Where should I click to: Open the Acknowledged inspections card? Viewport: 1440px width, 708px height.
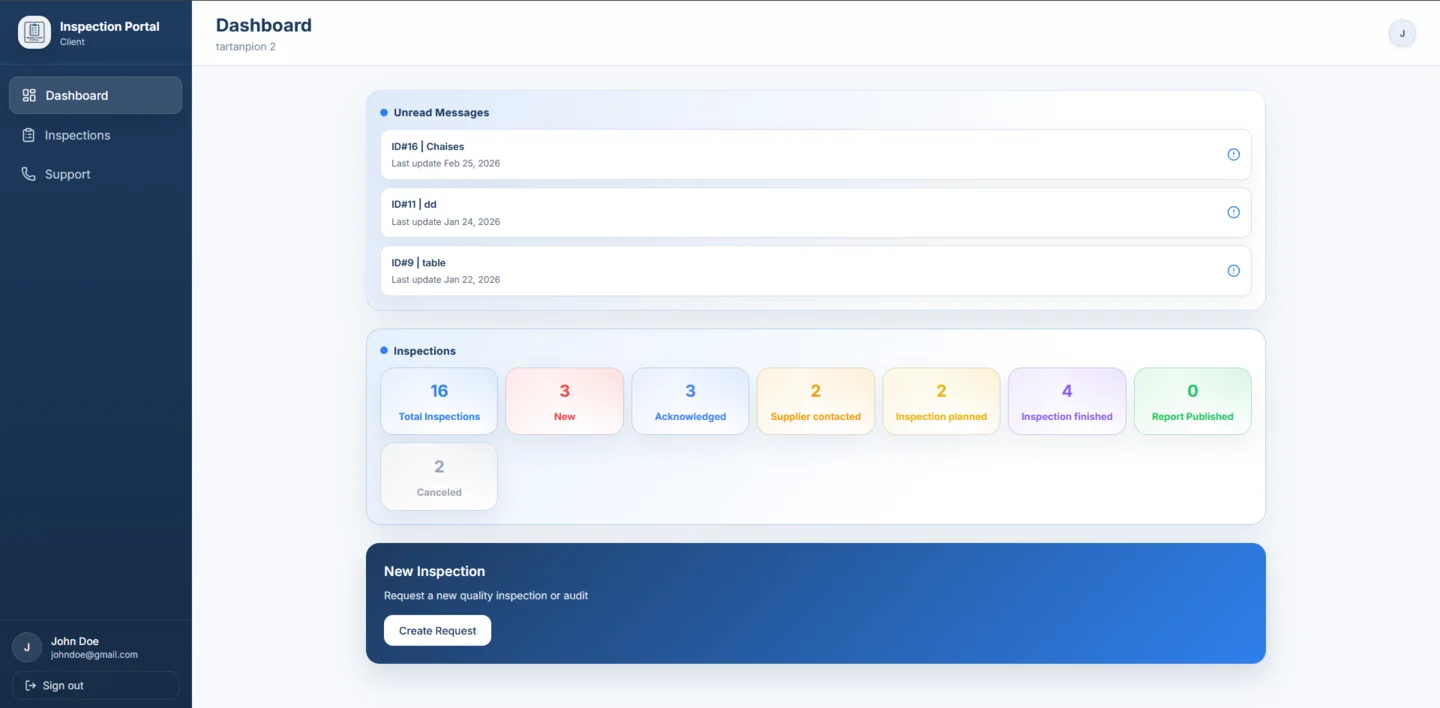(690, 400)
